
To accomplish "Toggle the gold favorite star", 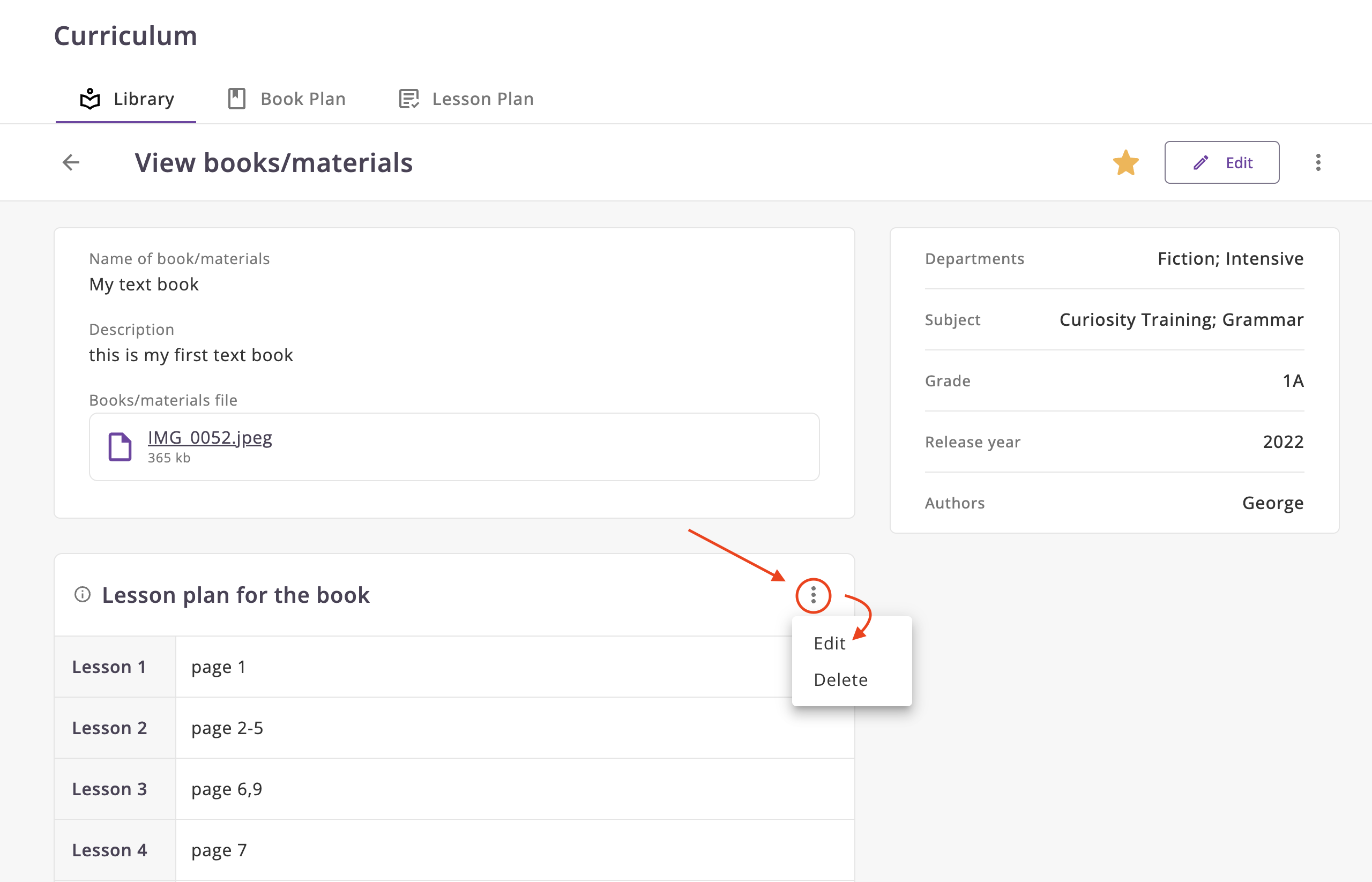I will click(1125, 163).
